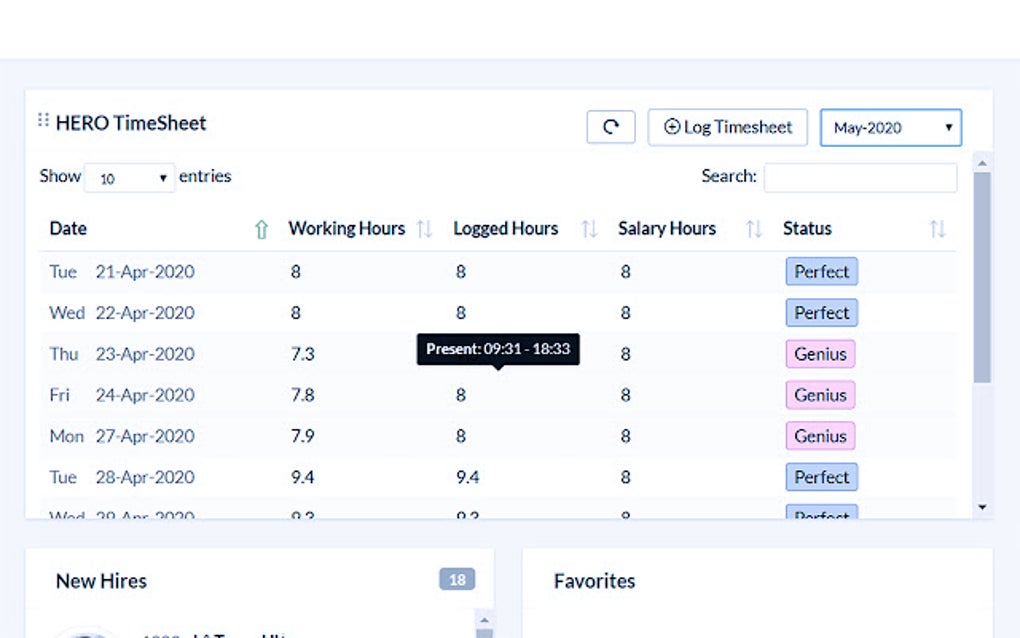Click the Genius status badge for 23-Apr-2020
The width and height of the screenshot is (1020, 638).
pos(820,354)
